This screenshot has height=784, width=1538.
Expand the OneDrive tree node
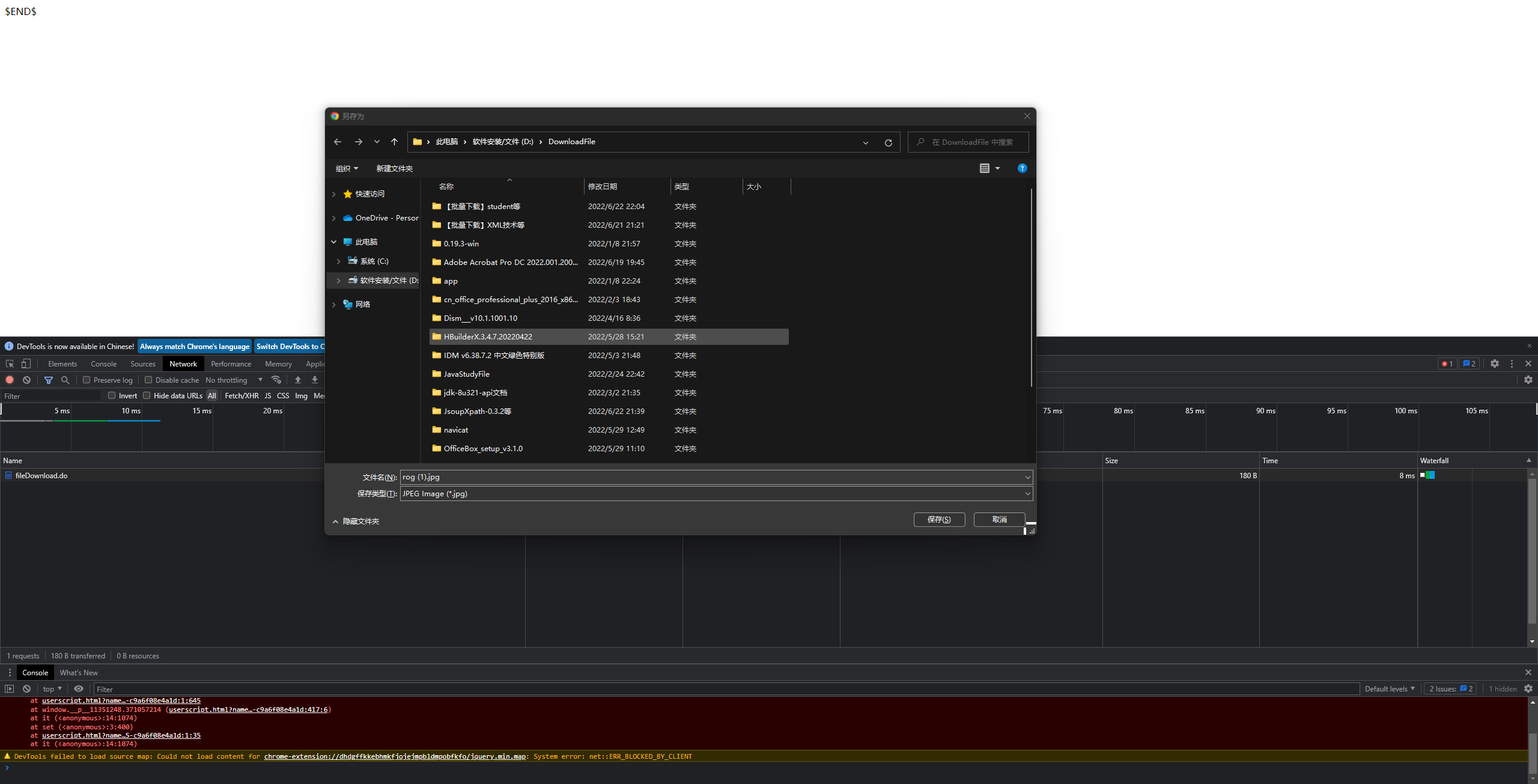[x=334, y=218]
